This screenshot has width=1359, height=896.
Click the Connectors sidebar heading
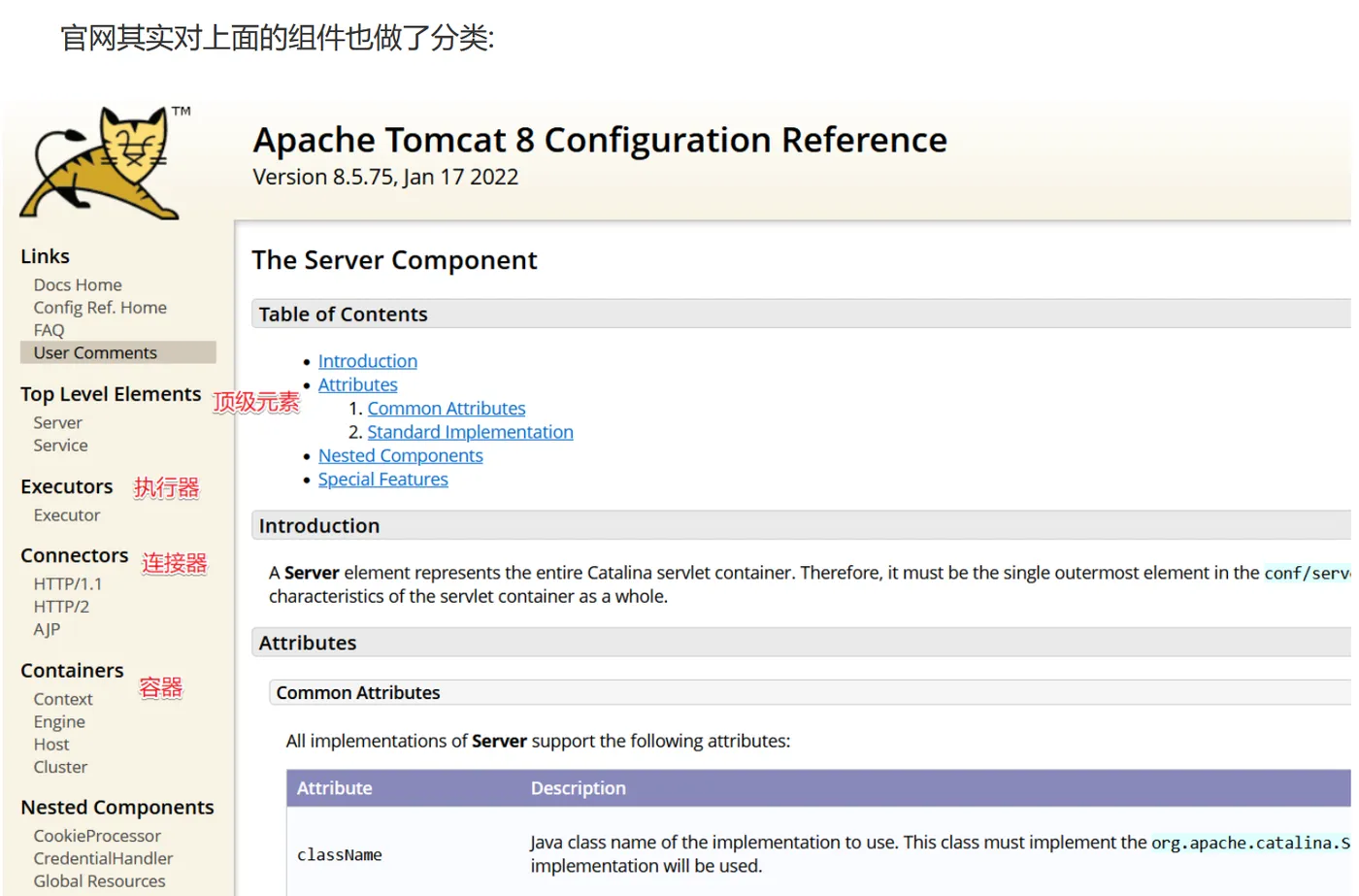point(75,555)
